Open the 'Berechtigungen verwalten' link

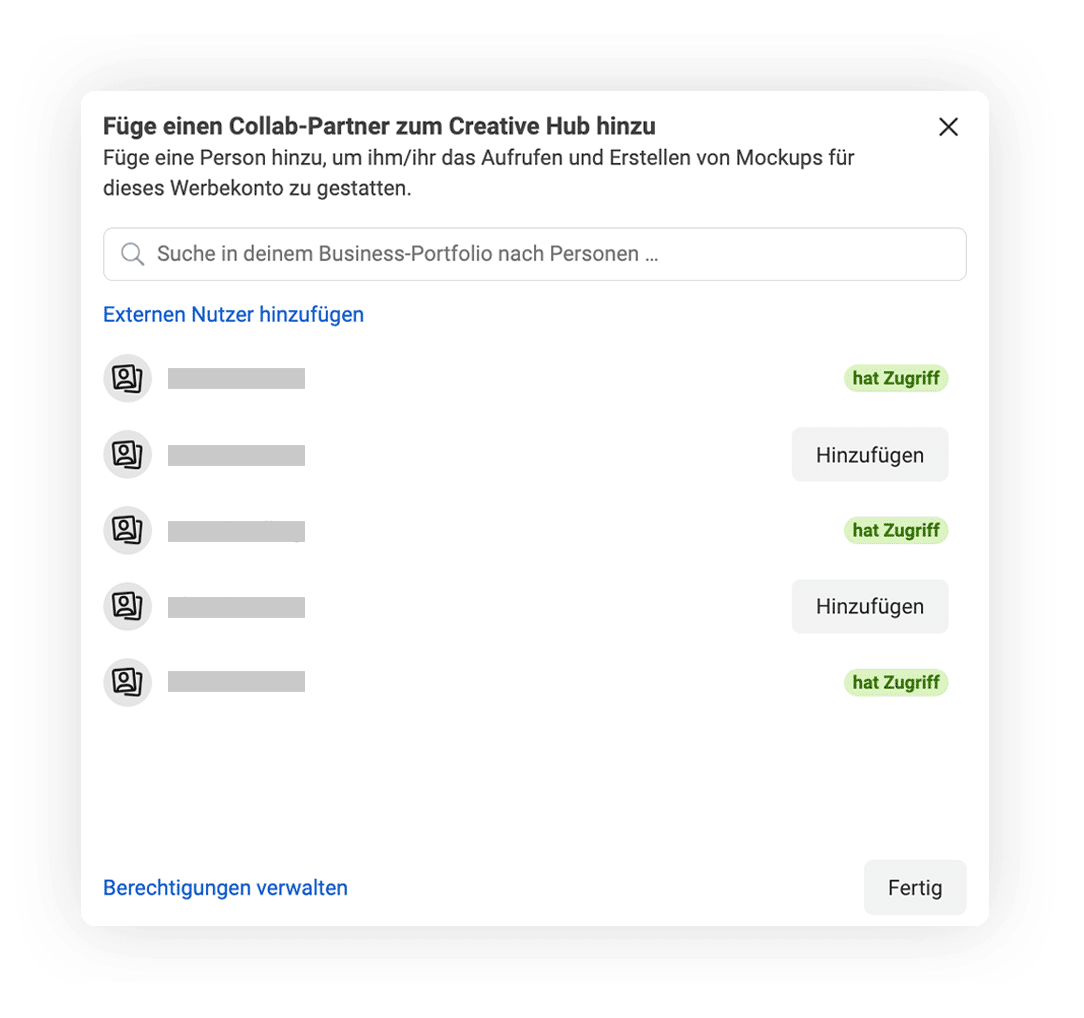[225, 887]
